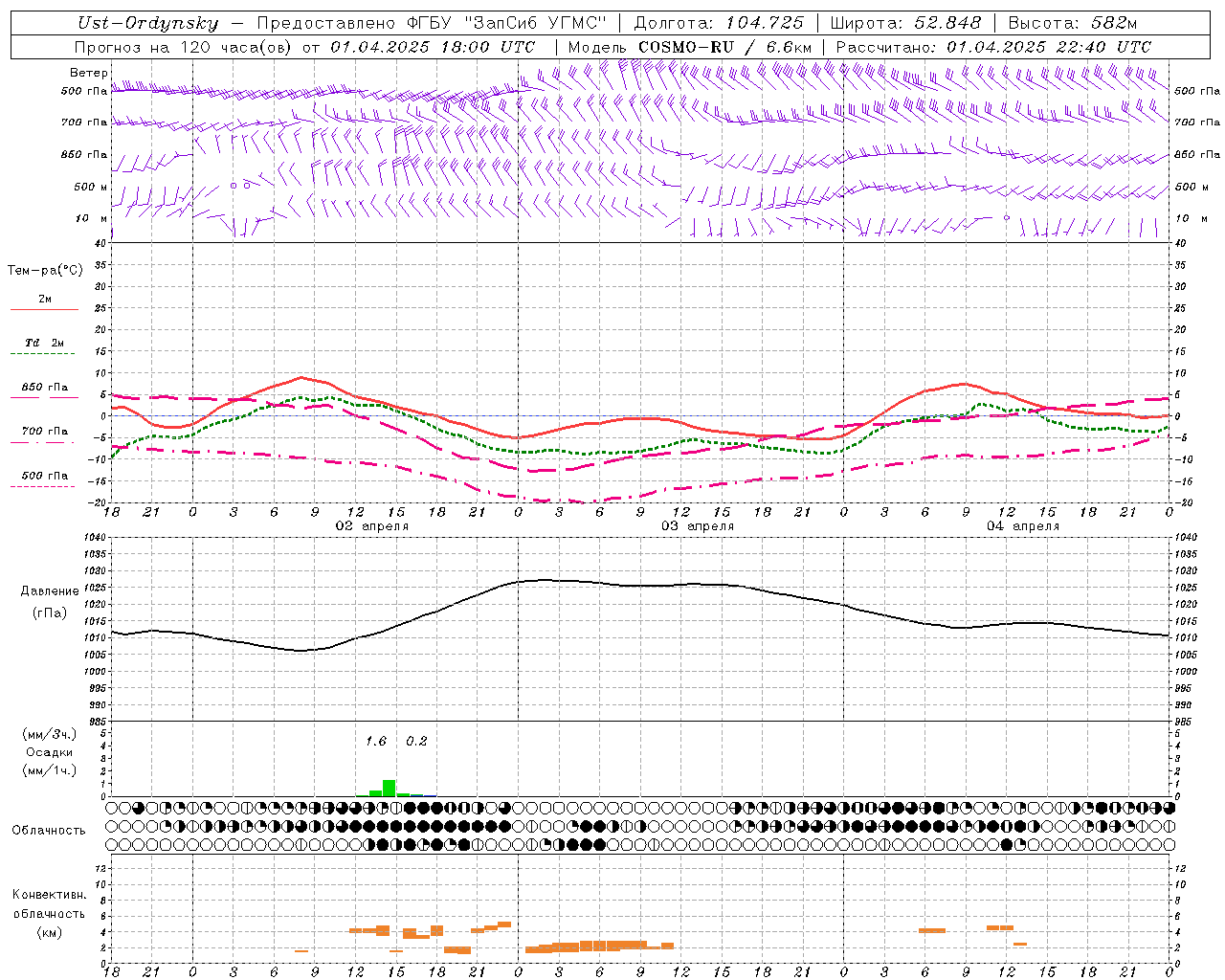Image resolution: width=1225 pixels, height=980 pixels.
Task: Click the Долгота: 104.725 value
Action: click(x=719, y=23)
